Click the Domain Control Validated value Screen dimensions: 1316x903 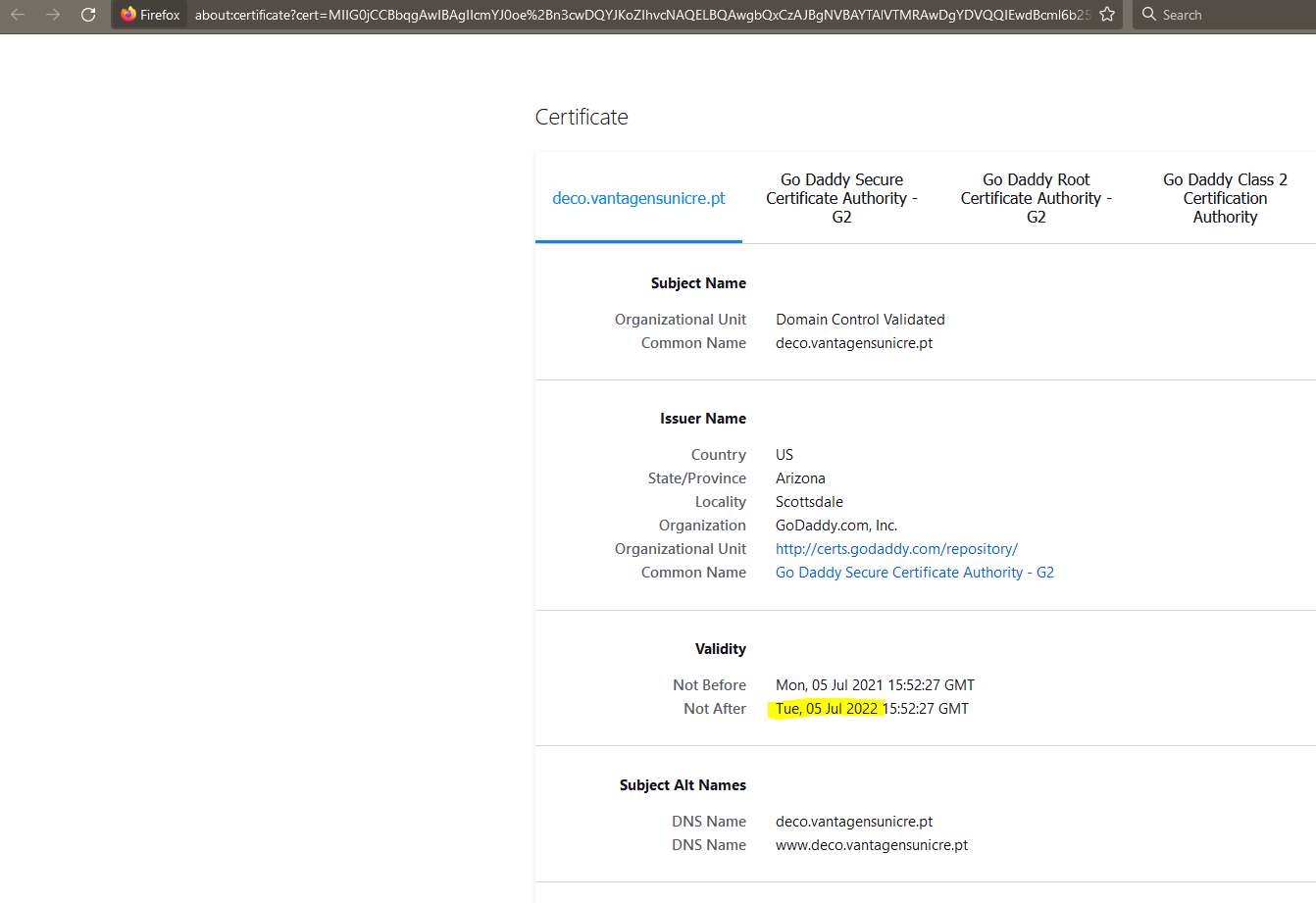point(860,320)
